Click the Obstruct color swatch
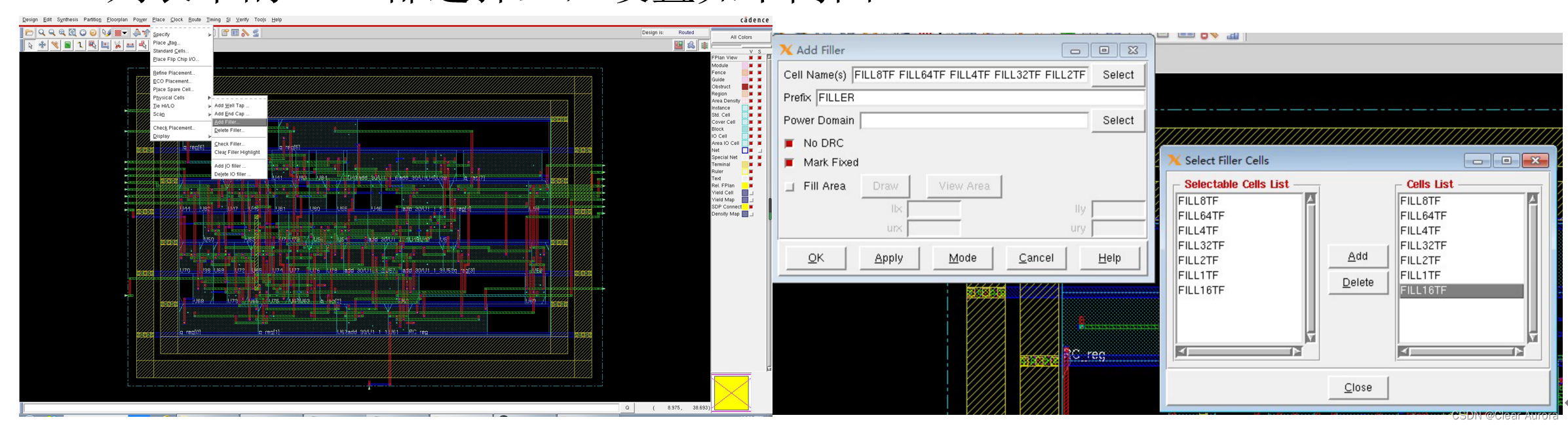1568x426 pixels. pyautogui.click(x=745, y=87)
